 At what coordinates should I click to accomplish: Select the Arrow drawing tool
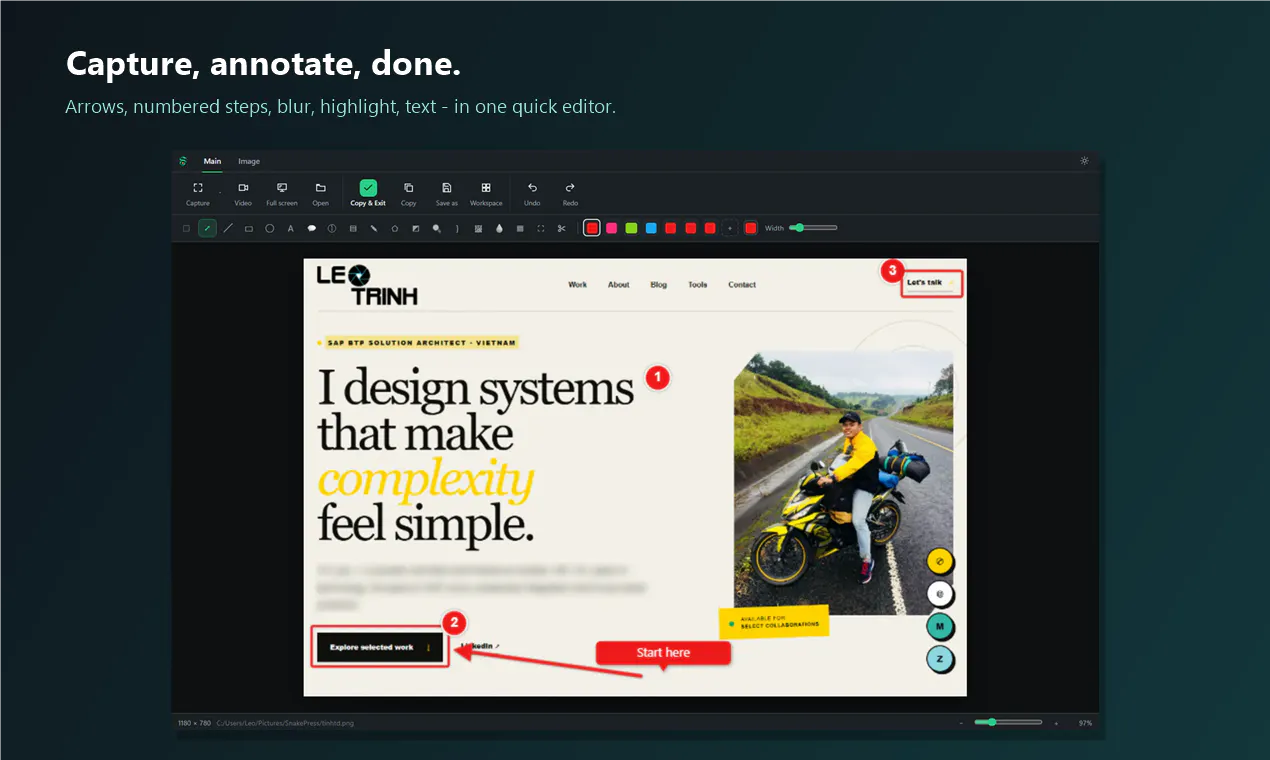pos(207,228)
